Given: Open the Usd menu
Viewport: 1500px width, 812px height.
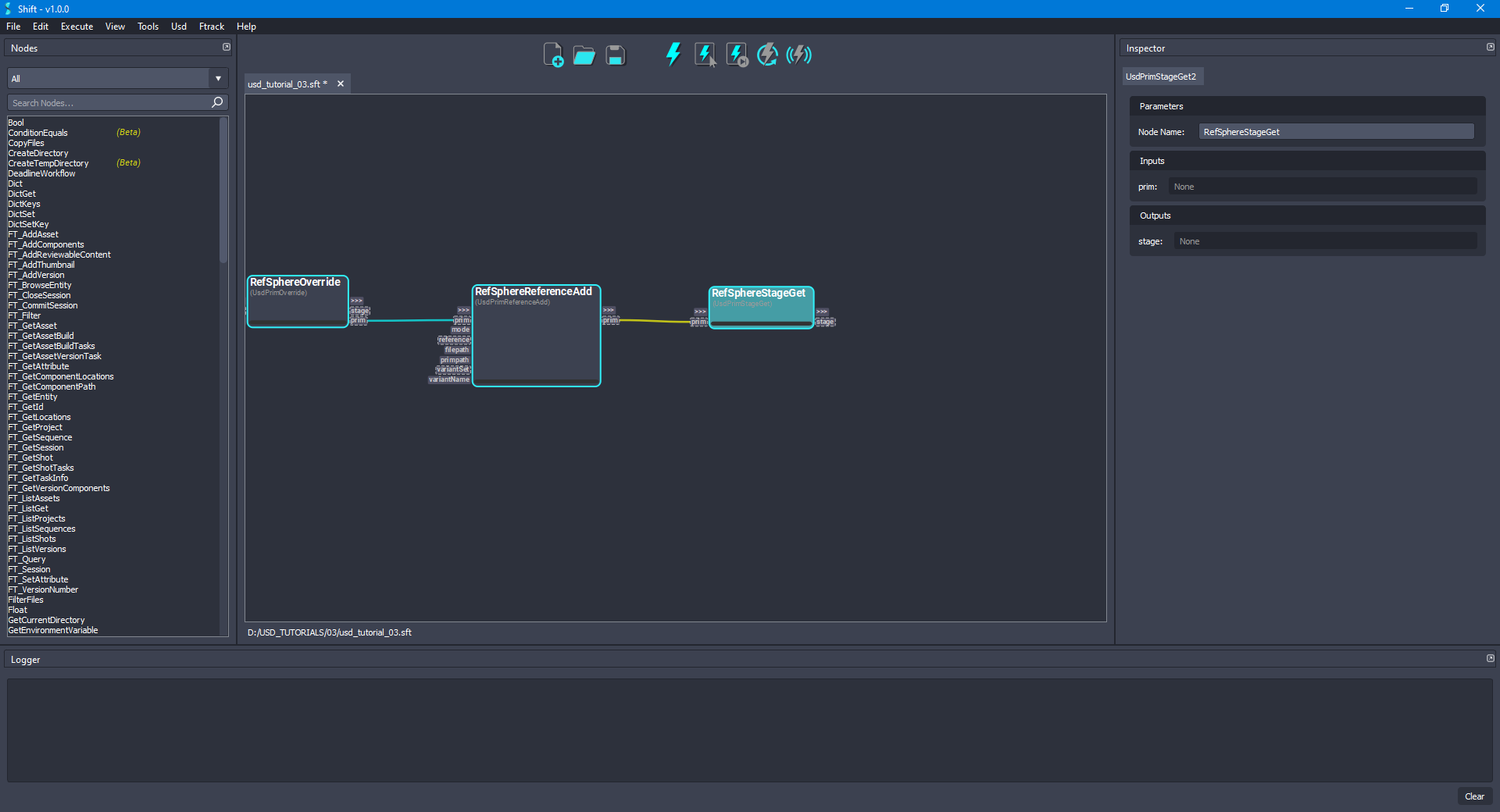Looking at the screenshot, I should pyautogui.click(x=178, y=26).
